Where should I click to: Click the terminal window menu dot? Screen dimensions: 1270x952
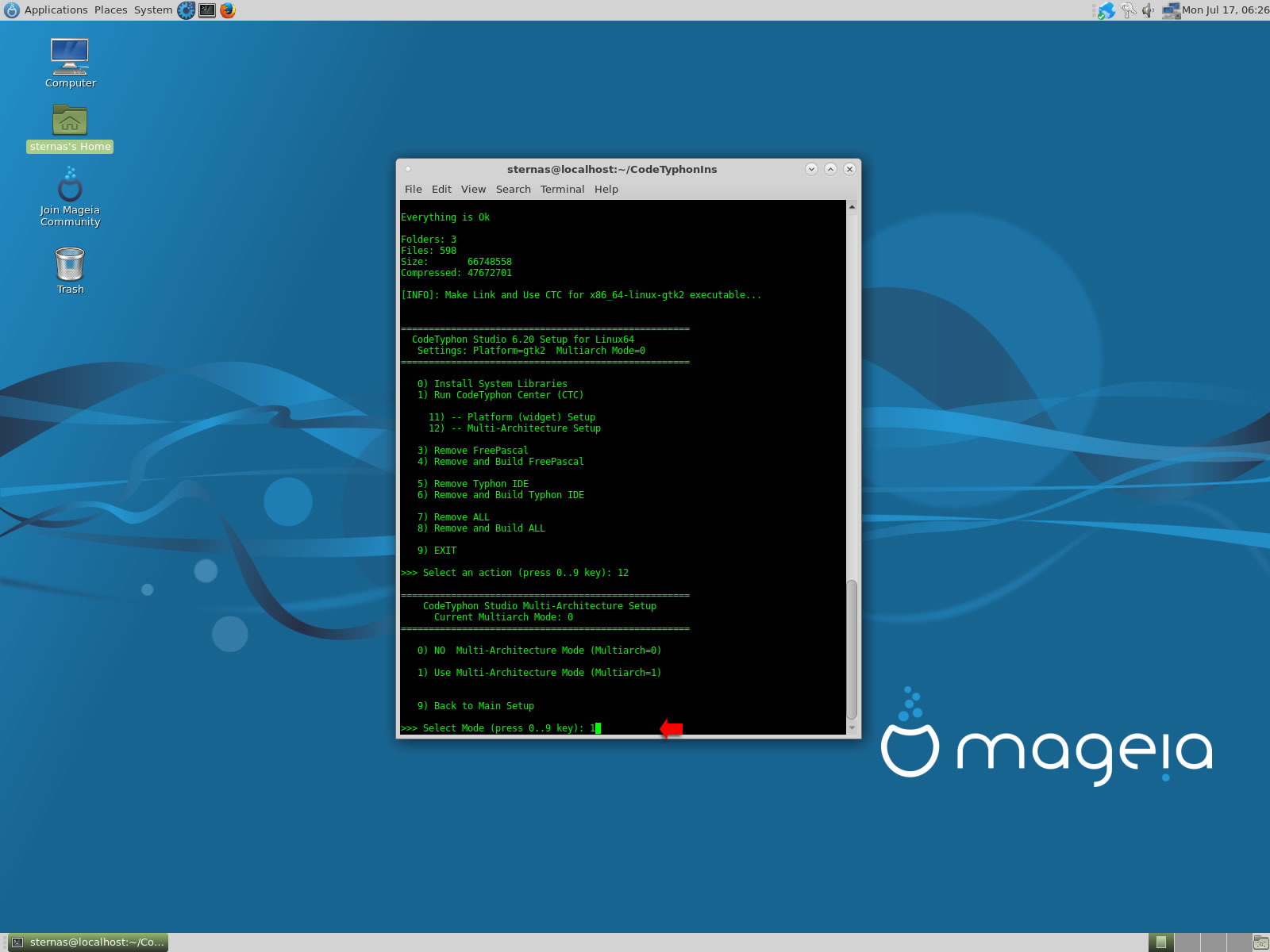(408, 169)
